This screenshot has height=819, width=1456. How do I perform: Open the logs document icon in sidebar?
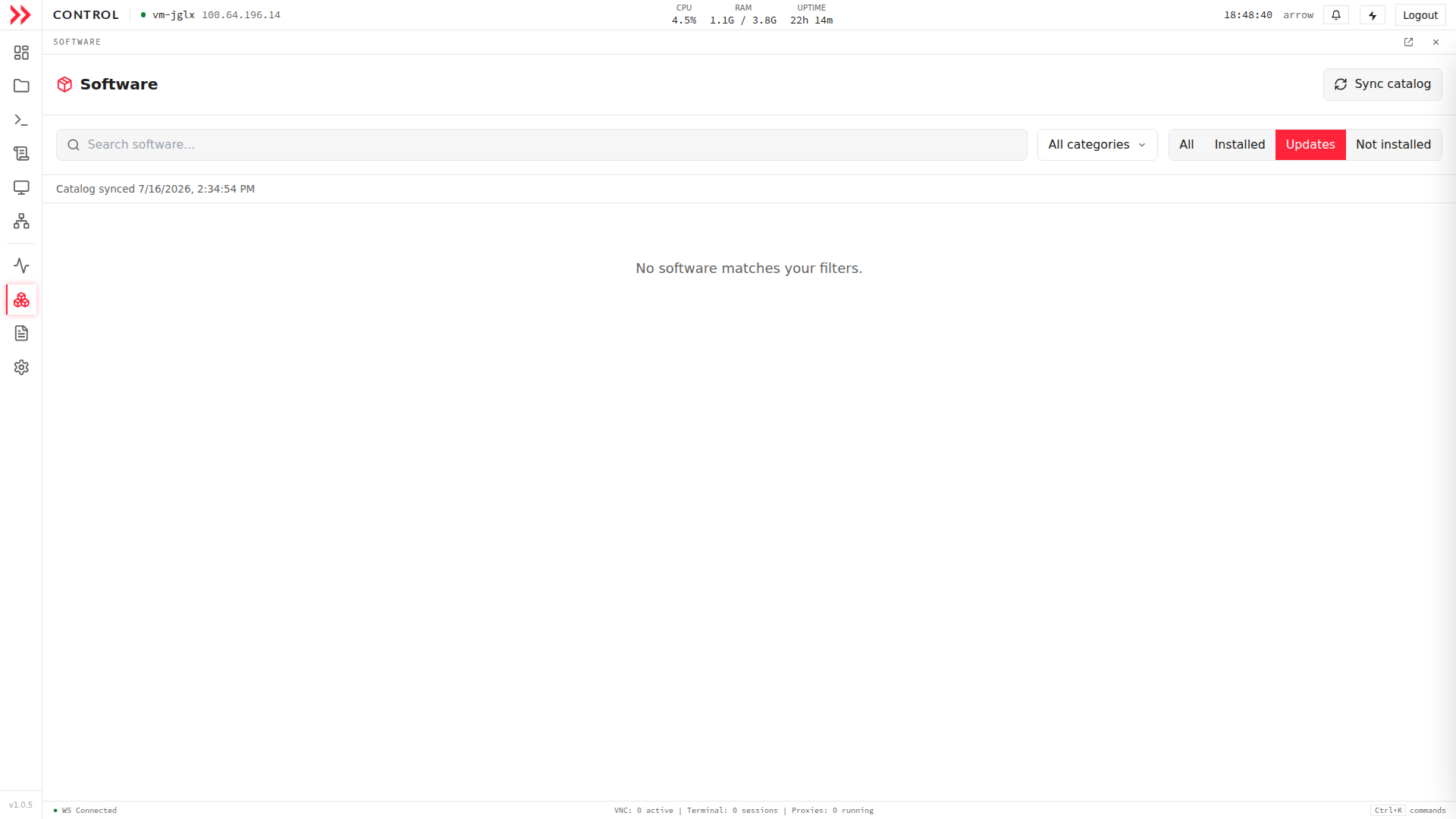[21, 333]
